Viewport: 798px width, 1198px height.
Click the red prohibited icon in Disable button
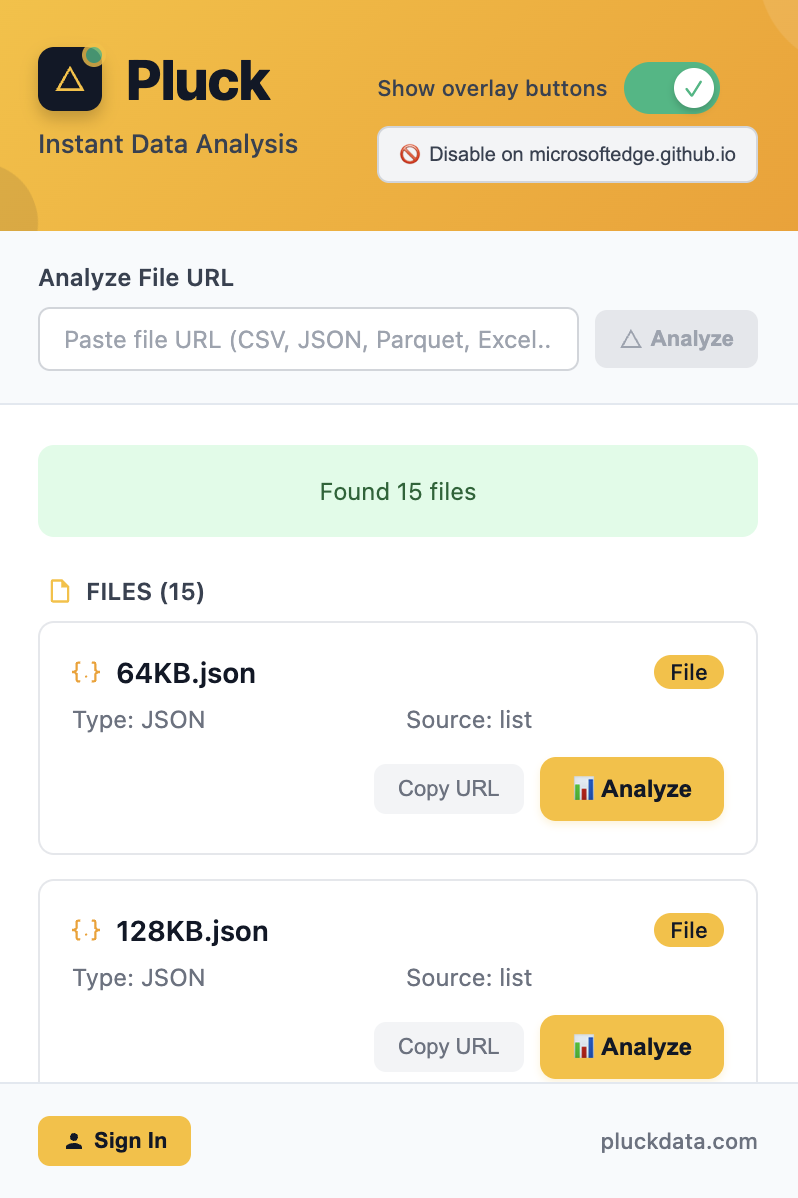point(410,154)
